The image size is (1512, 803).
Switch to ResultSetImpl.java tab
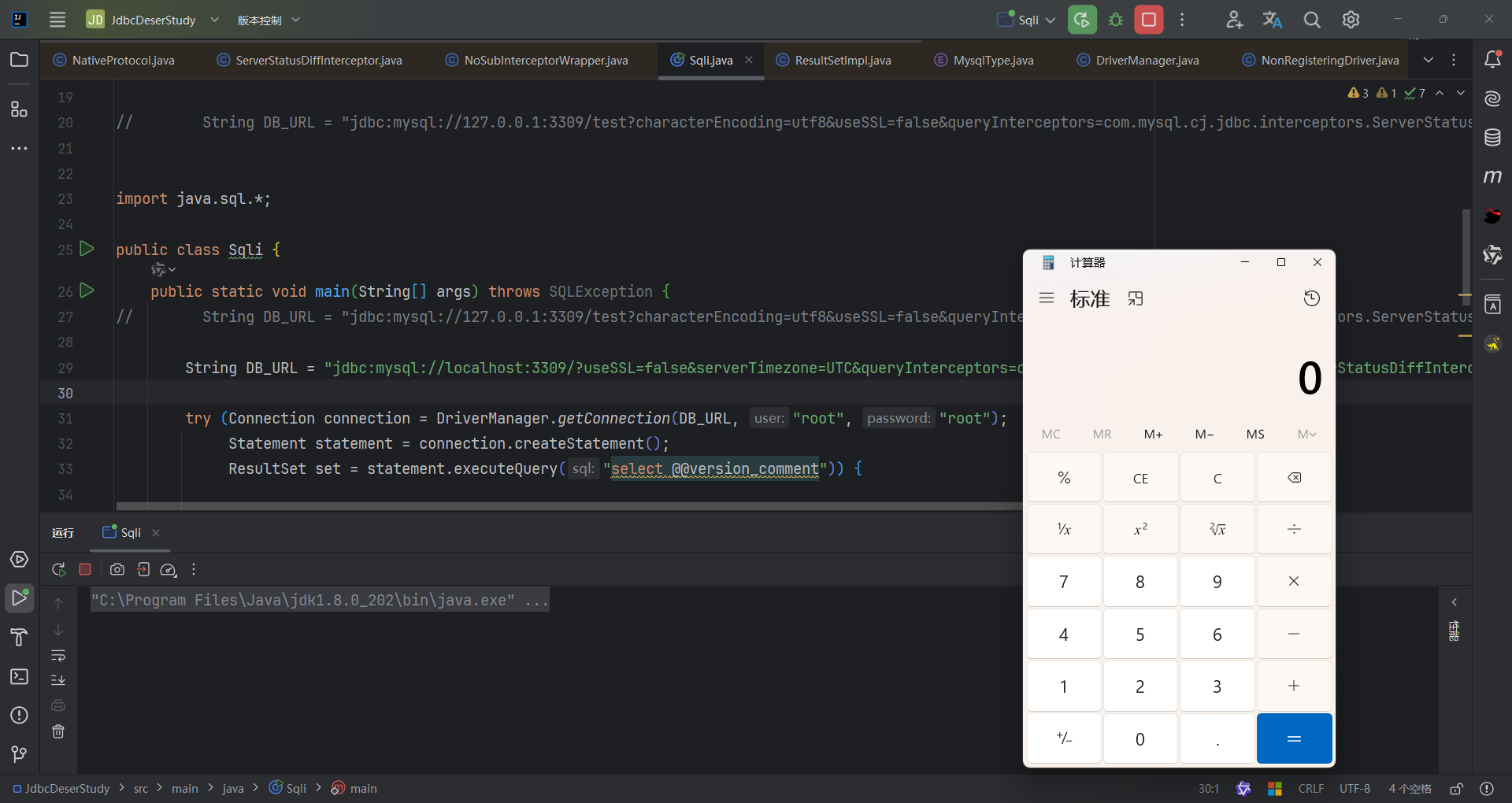[834, 60]
